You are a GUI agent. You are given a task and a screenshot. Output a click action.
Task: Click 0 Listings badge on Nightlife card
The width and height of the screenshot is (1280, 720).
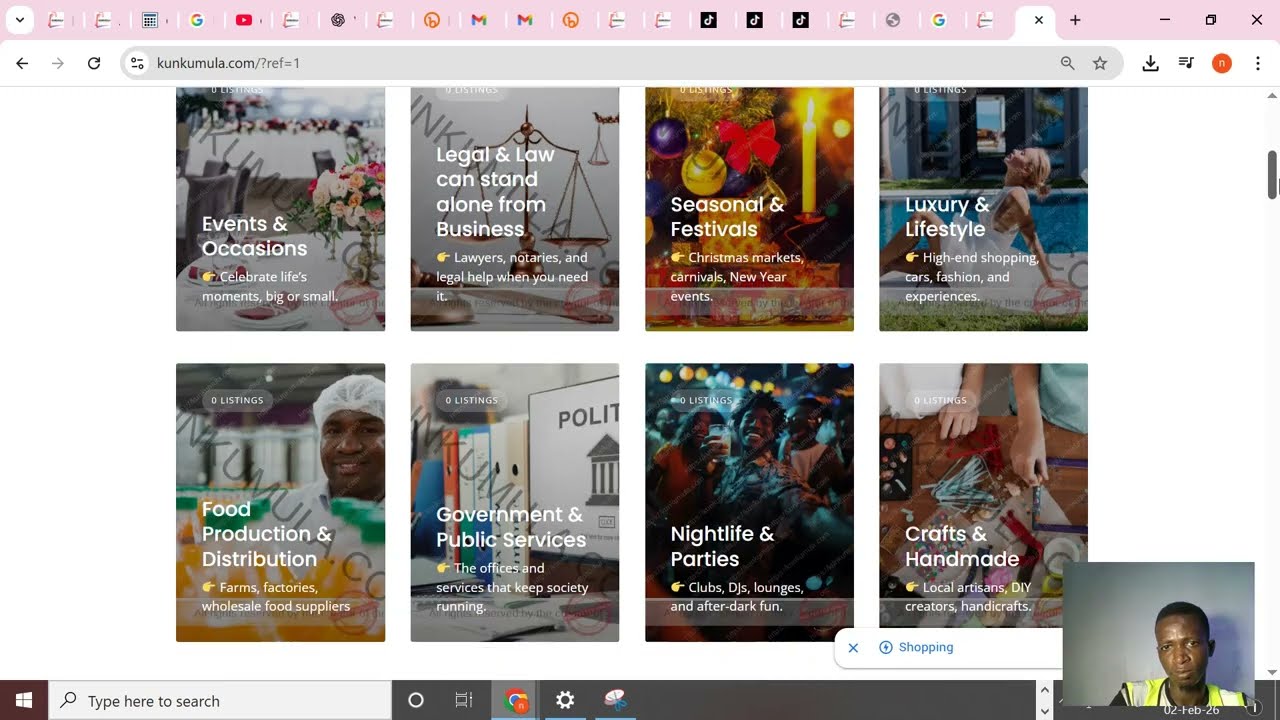coord(706,400)
